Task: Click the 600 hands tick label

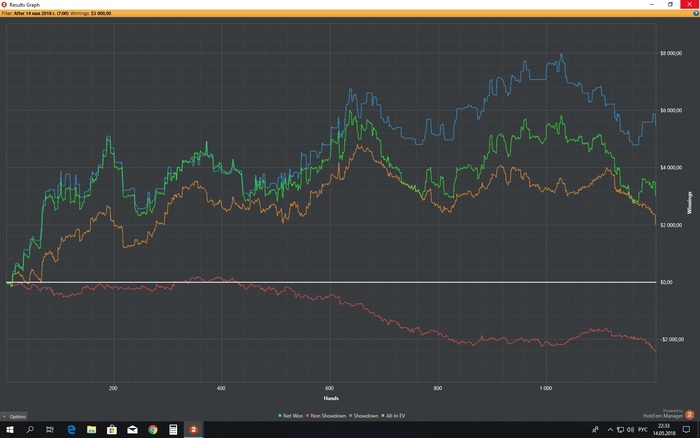Action: pos(329,388)
